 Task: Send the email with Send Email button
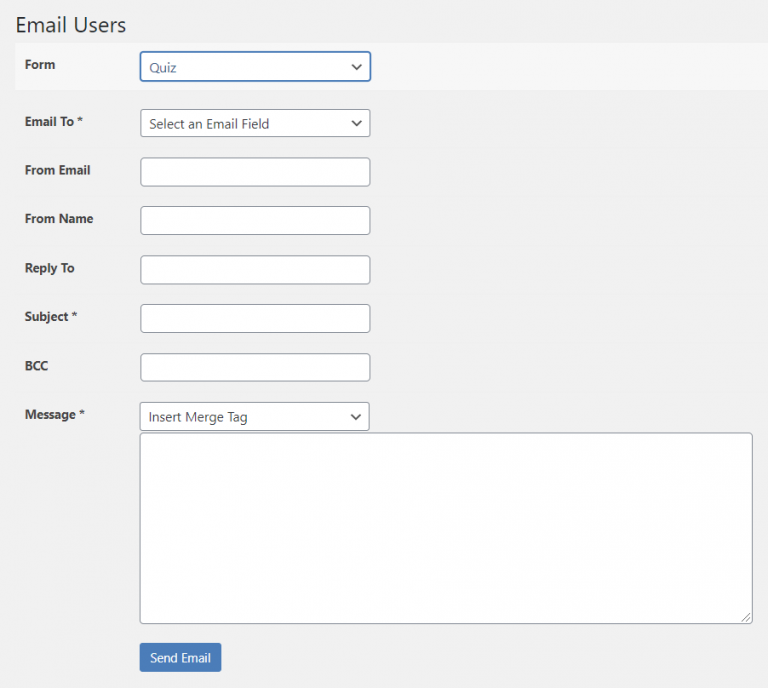pyautogui.click(x=180, y=658)
